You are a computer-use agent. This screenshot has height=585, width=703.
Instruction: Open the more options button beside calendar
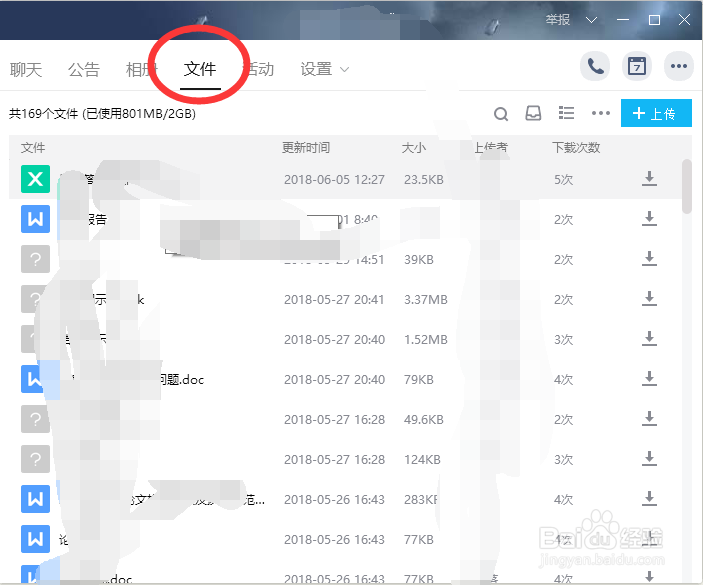679,67
